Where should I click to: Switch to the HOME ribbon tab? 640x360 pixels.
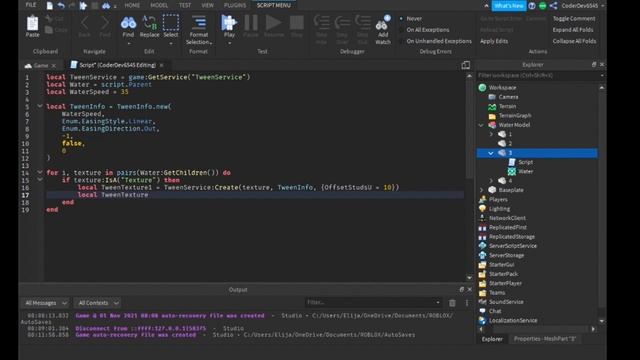tap(132, 5)
